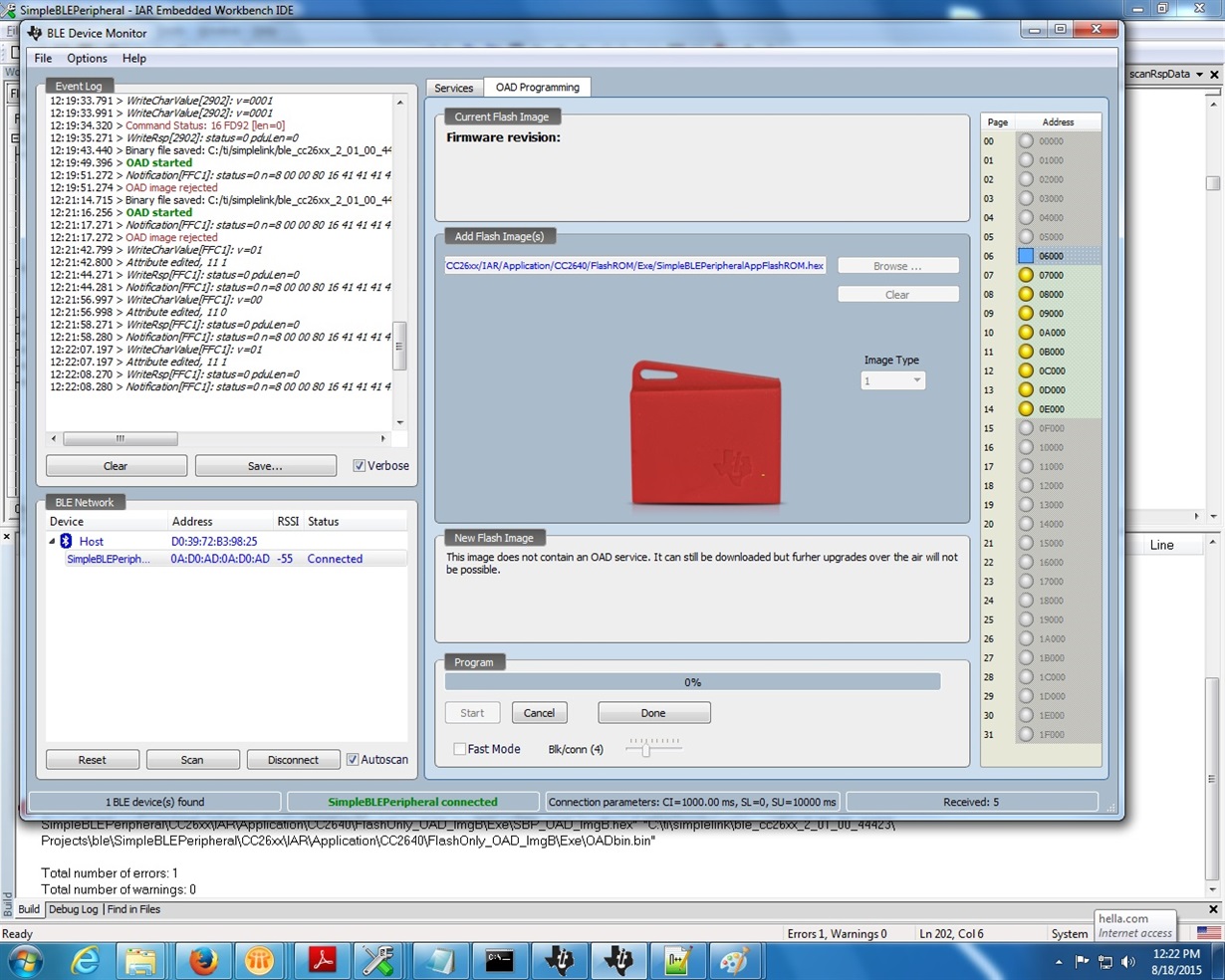Click gray page indicator for address 00000
1225x980 pixels.
coord(1026,141)
